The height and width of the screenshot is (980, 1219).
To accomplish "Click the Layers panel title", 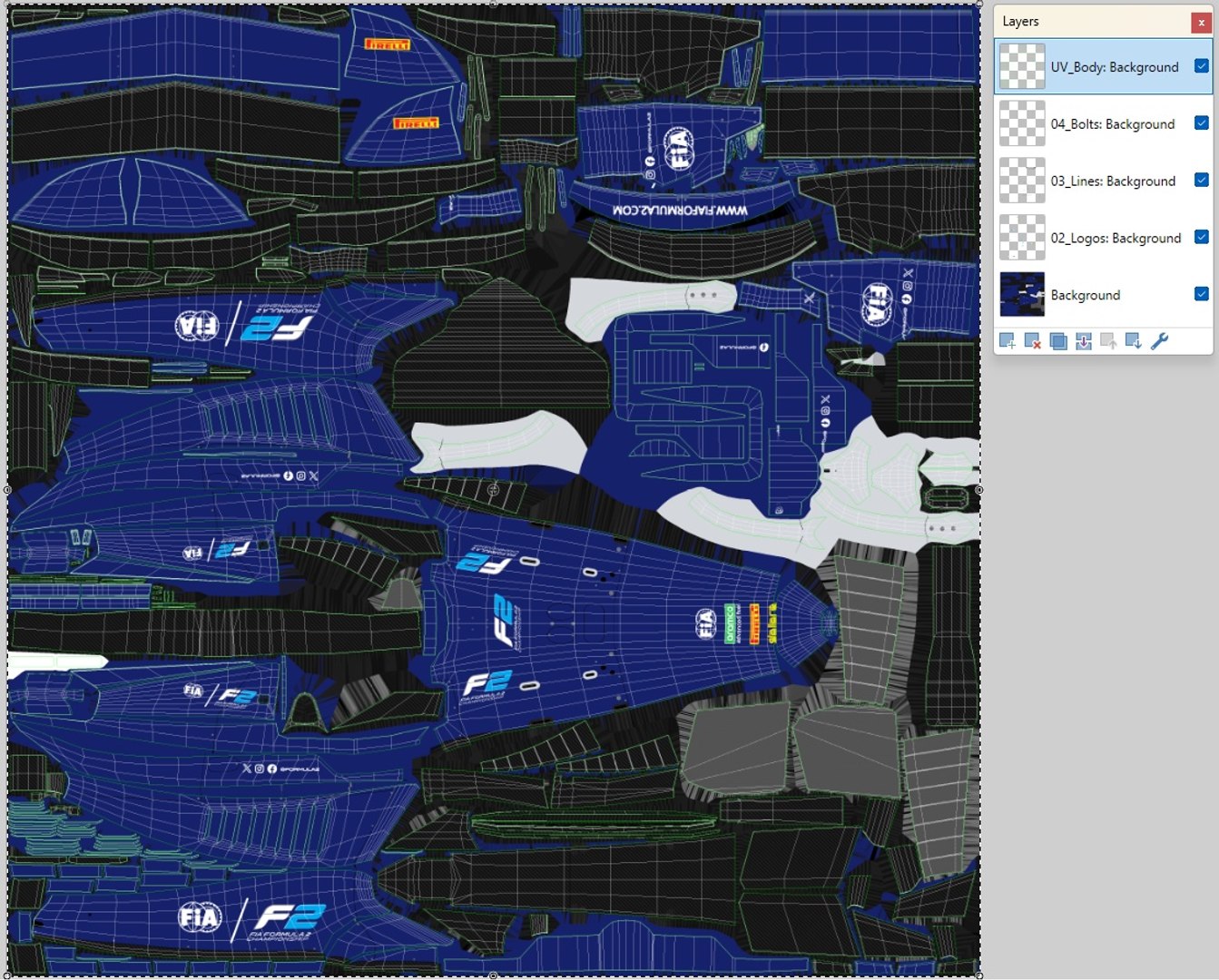I will [x=1020, y=22].
